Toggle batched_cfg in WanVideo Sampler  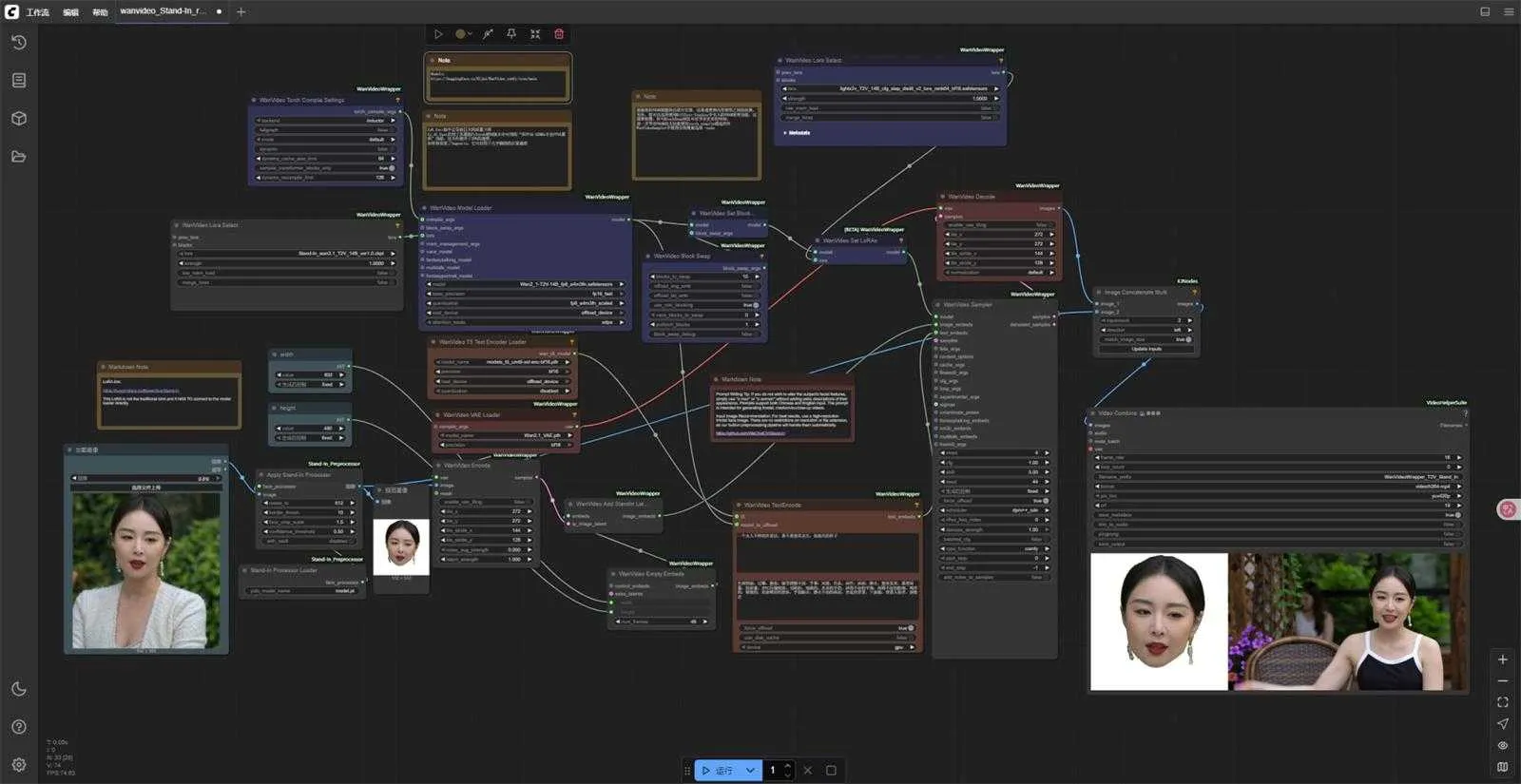click(995, 539)
